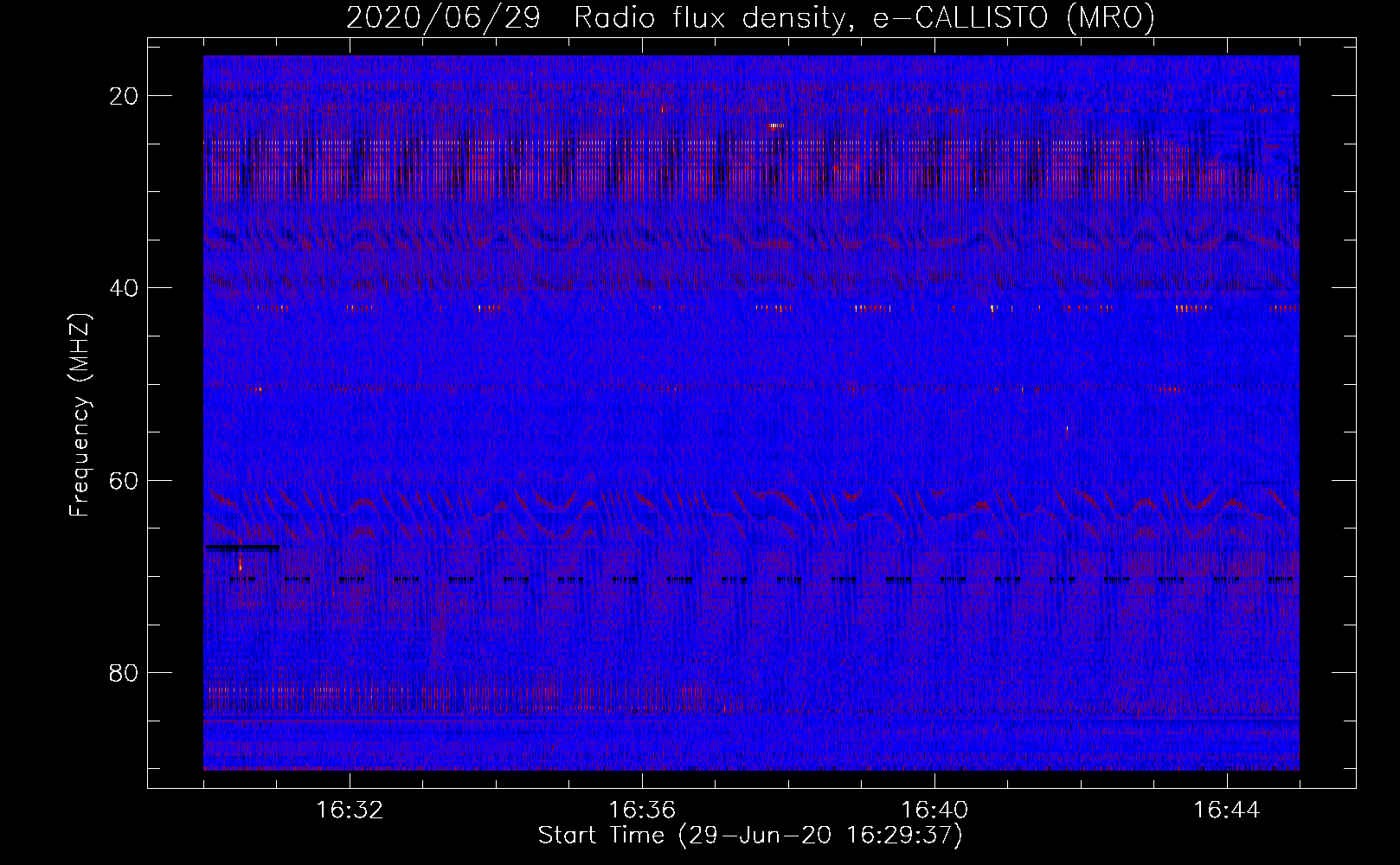Click the 16:40 time tick label
1400x865 pixels.
934,811
